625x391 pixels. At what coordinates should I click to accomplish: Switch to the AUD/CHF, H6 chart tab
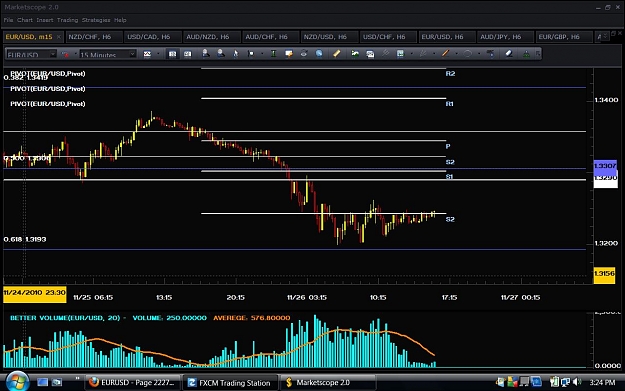pos(270,37)
